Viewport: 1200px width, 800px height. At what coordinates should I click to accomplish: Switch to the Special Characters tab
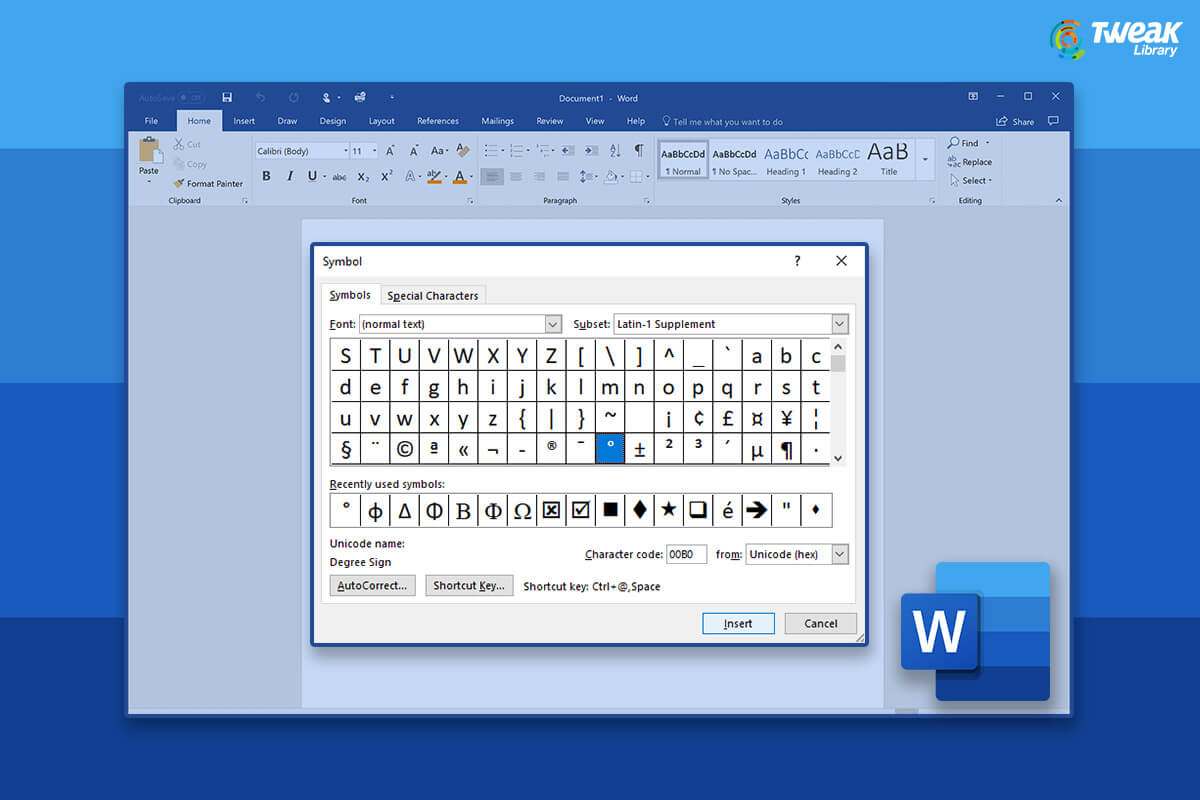[x=433, y=295]
